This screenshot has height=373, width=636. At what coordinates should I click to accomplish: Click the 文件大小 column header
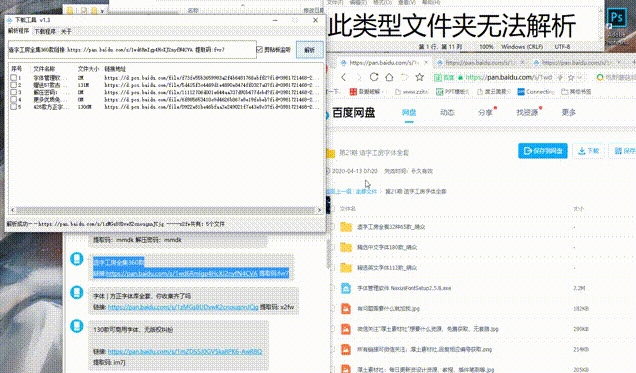click(88, 69)
